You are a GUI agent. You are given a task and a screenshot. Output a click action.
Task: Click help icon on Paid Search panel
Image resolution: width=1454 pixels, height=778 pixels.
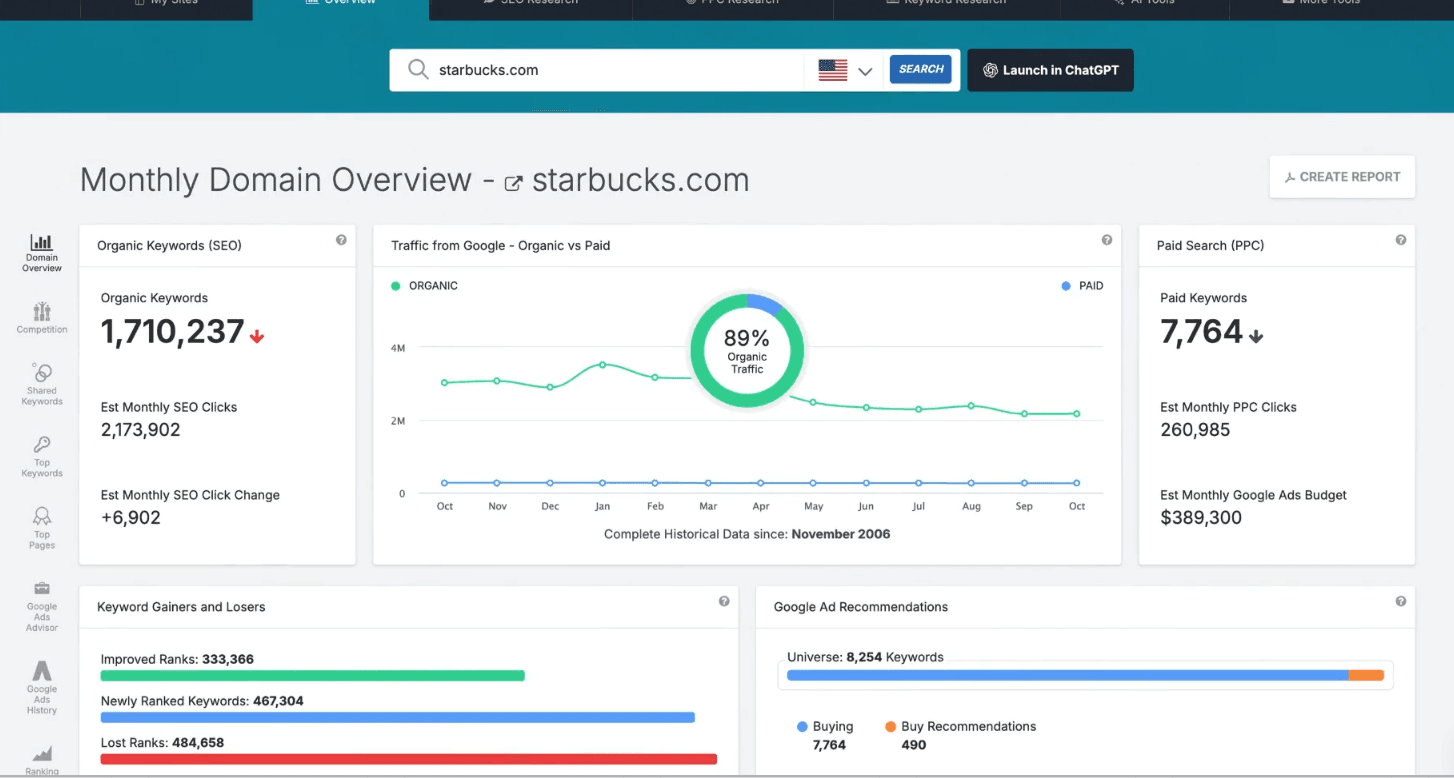tap(1400, 240)
